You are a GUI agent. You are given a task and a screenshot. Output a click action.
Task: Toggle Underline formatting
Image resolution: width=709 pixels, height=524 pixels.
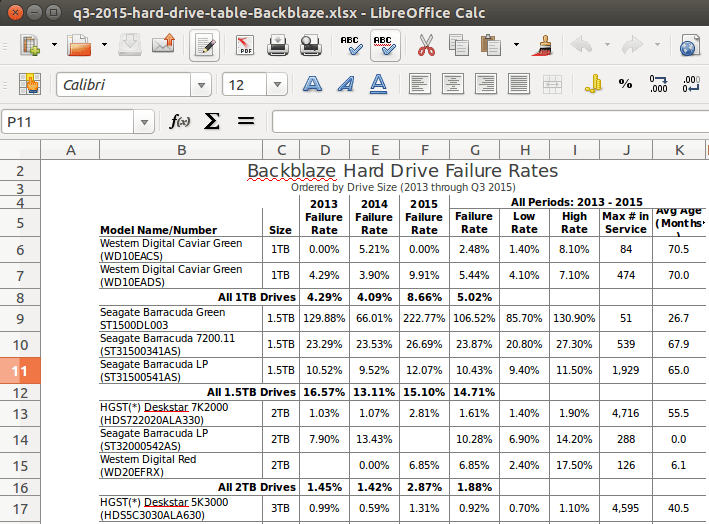tap(378, 84)
